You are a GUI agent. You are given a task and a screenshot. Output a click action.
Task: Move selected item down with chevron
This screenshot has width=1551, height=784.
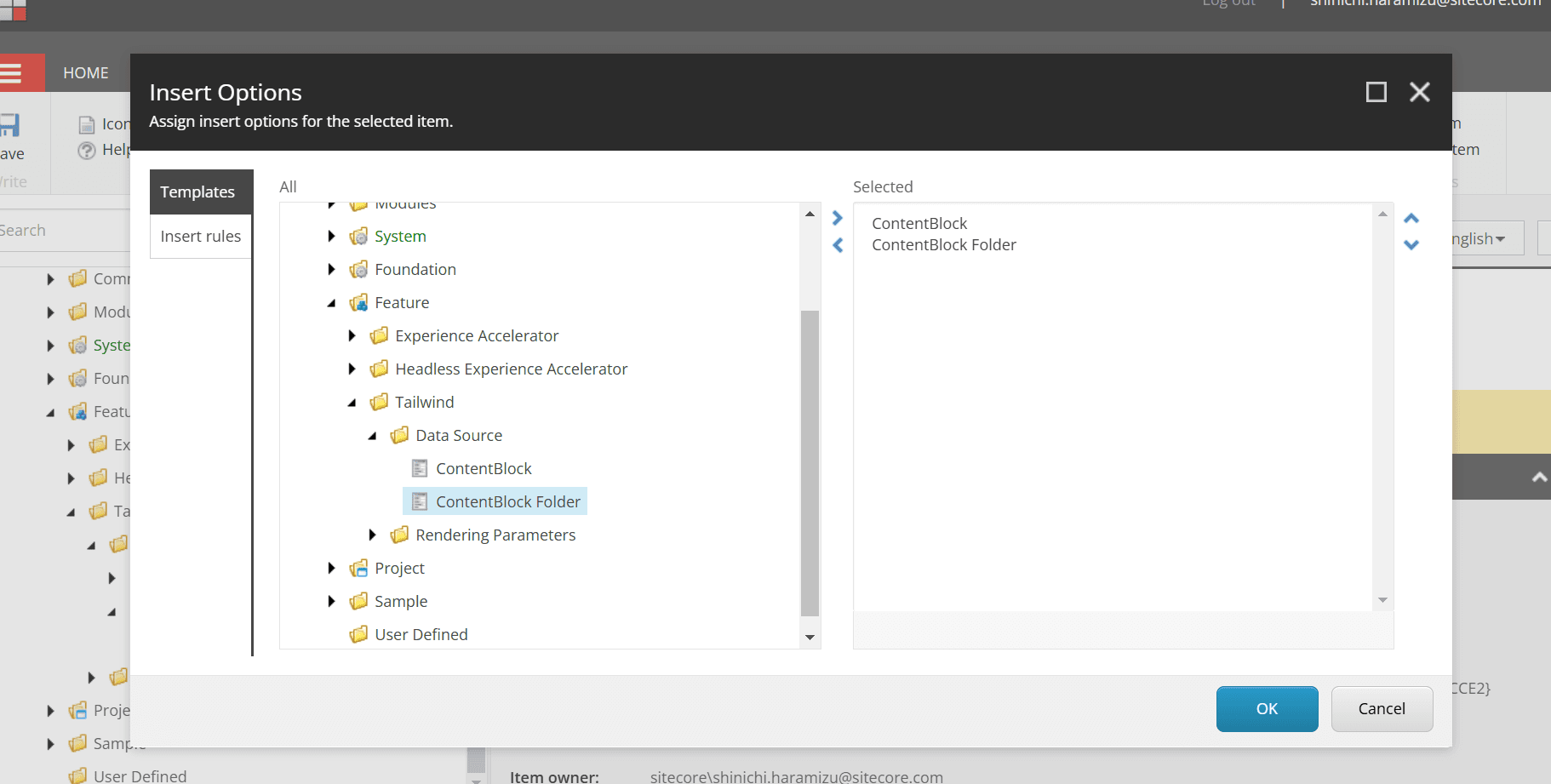coord(1411,245)
